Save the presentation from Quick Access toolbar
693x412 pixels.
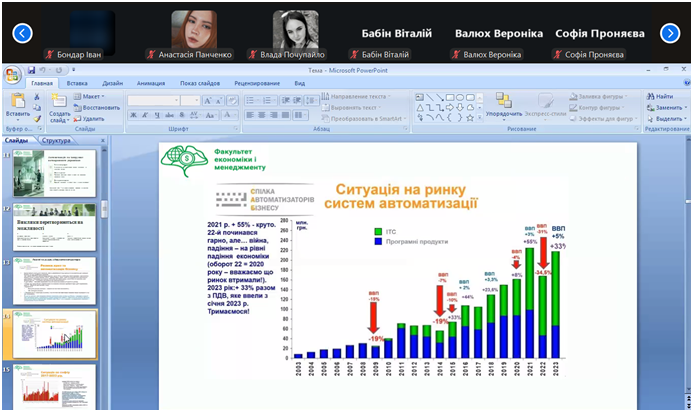[32, 71]
